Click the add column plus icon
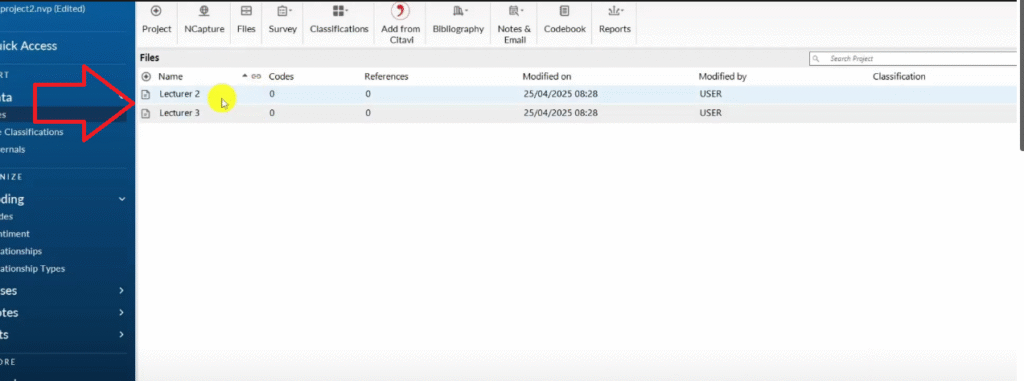The height and width of the screenshot is (381, 1024). click(x=146, y=76)
